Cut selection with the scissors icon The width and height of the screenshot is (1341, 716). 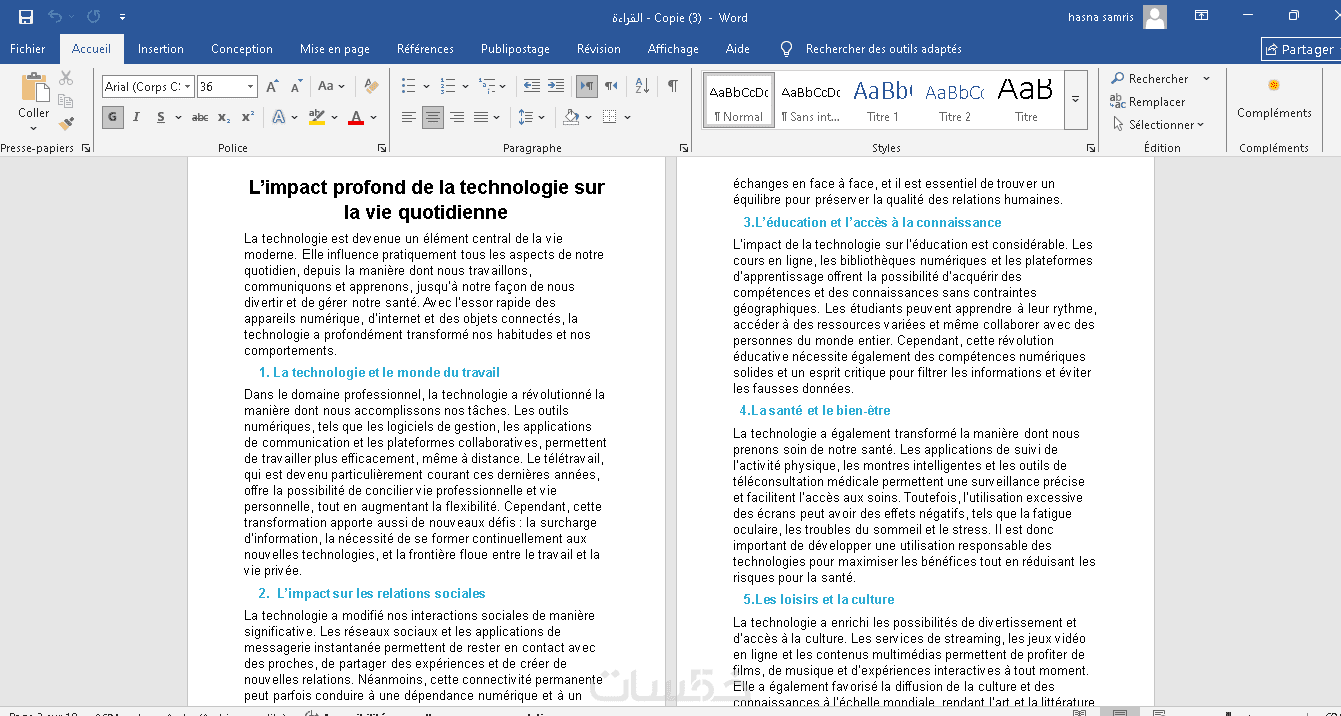pyautogui.click(x=66, y=78)
